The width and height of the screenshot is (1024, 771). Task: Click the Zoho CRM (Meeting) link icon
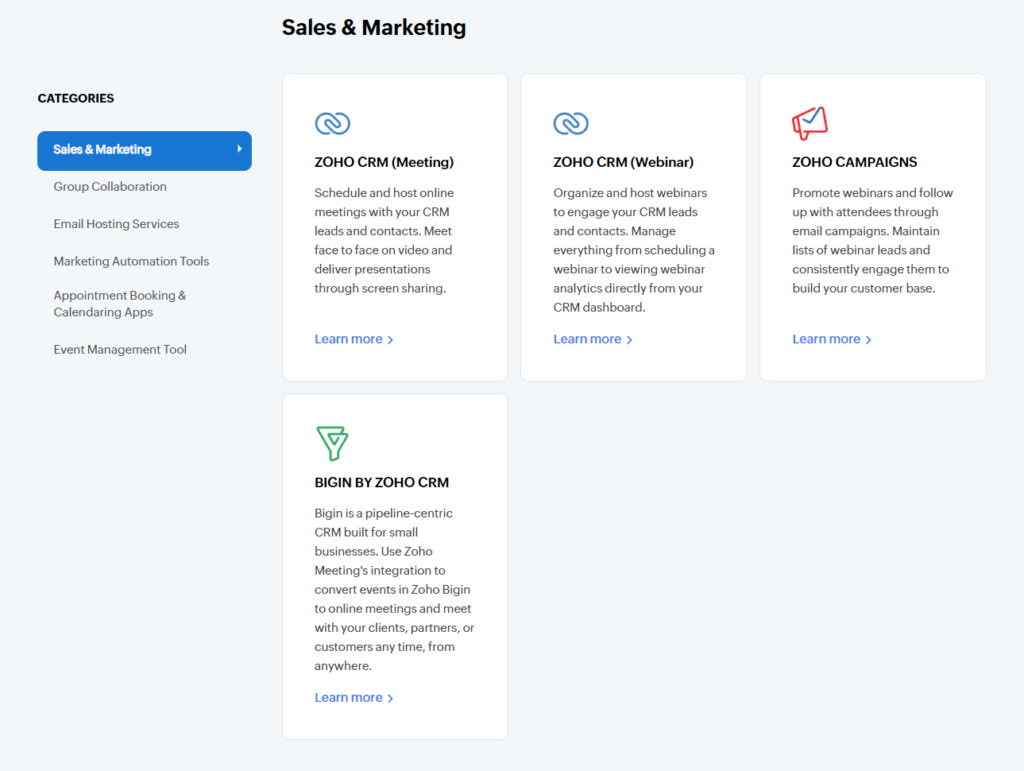332,123
